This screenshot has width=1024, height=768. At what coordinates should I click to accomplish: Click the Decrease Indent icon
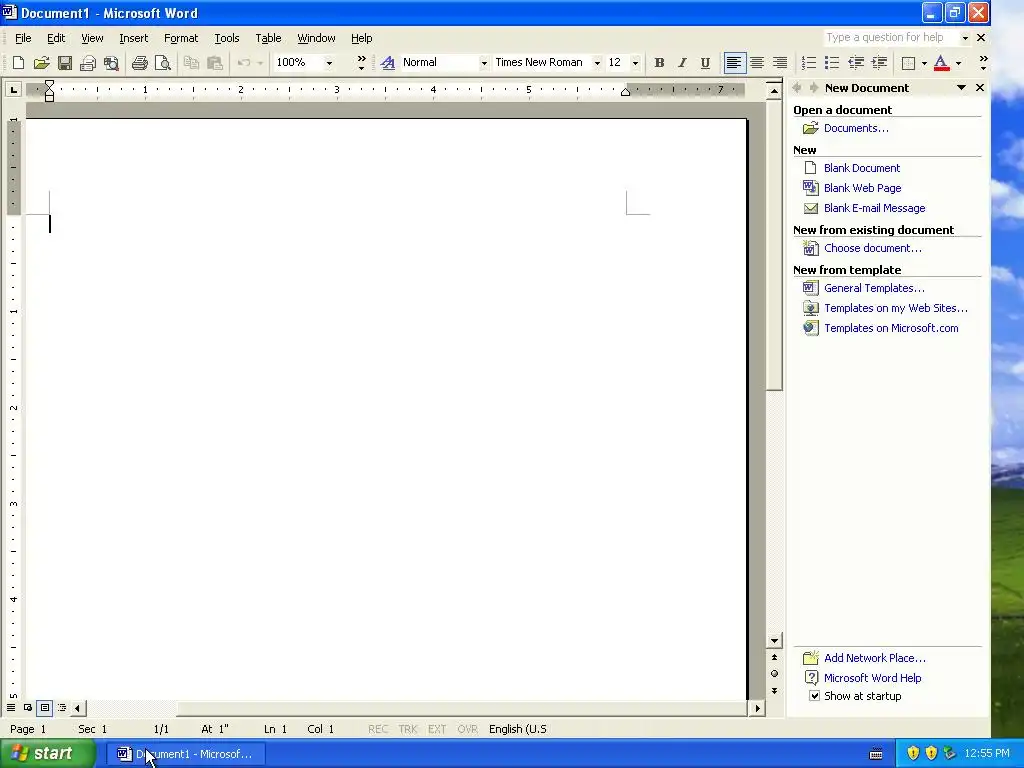856,63
